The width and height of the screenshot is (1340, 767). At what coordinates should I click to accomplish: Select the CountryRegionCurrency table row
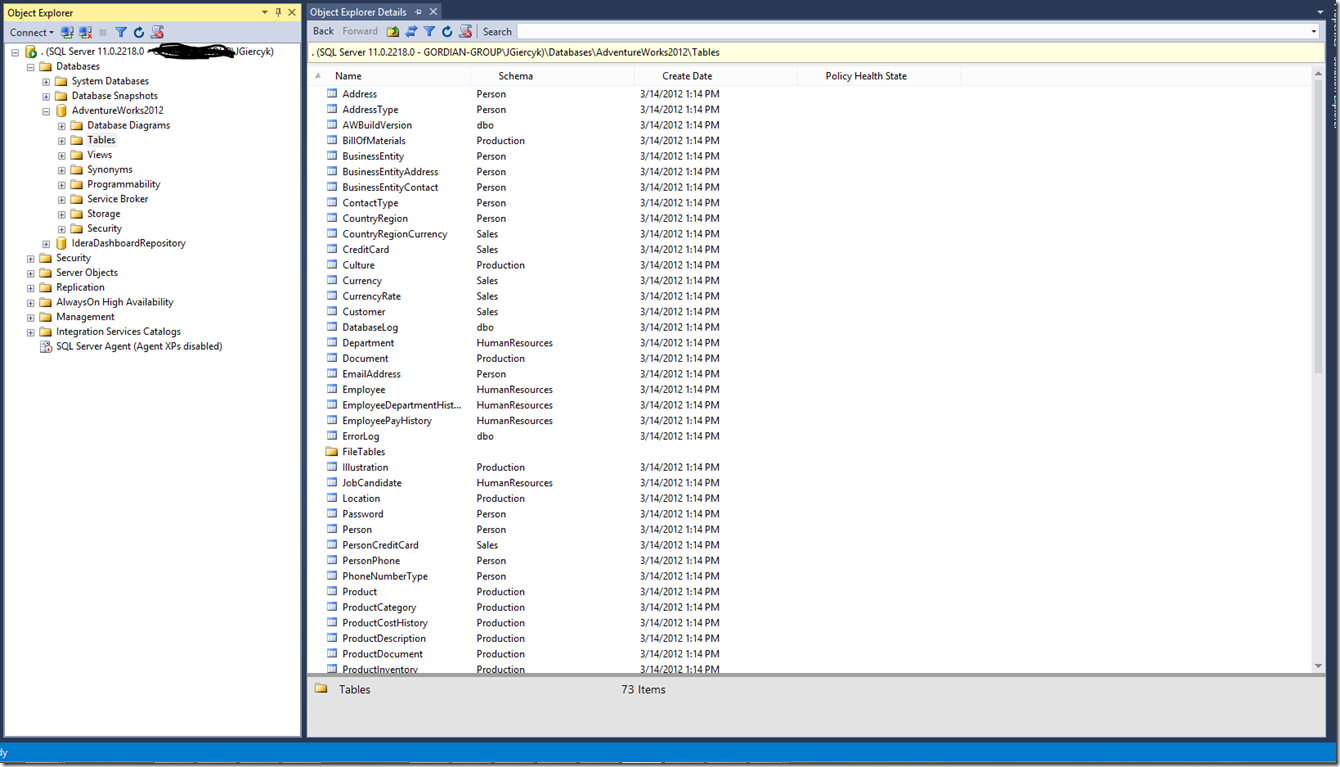pyautogui.click(x=640, y=234)
